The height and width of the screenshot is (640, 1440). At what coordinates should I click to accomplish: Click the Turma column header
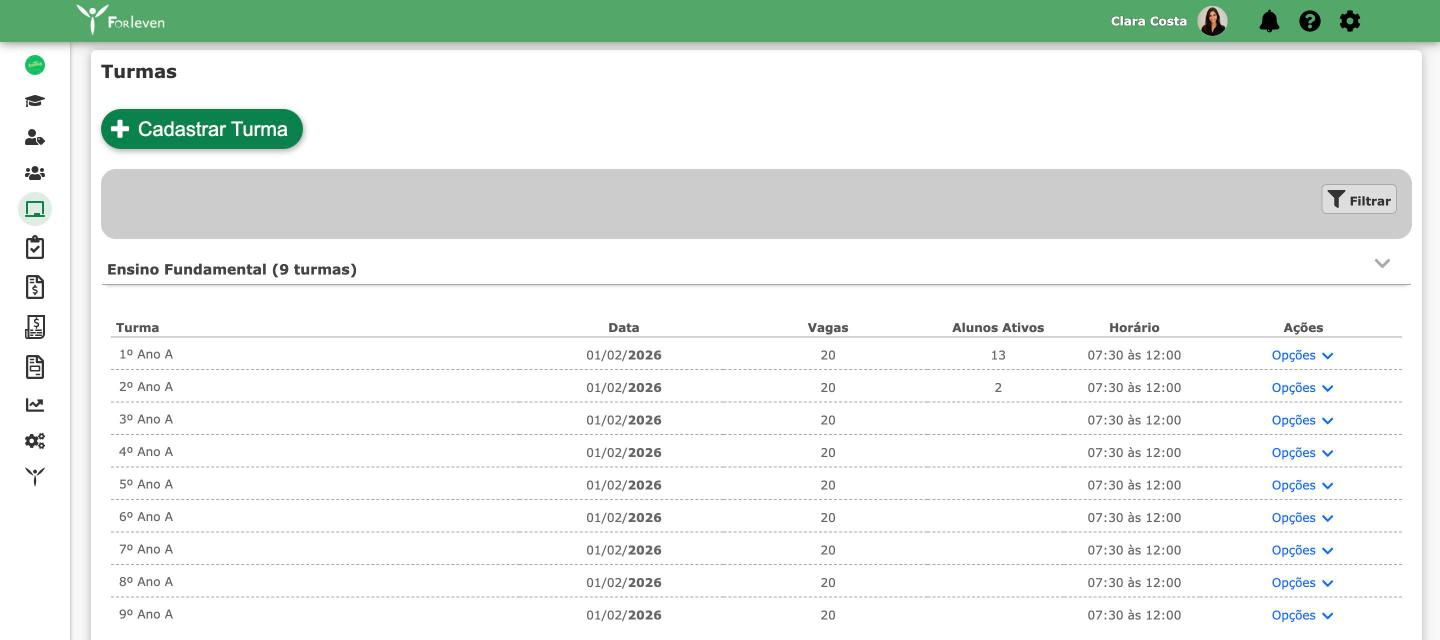coord(137,328)
